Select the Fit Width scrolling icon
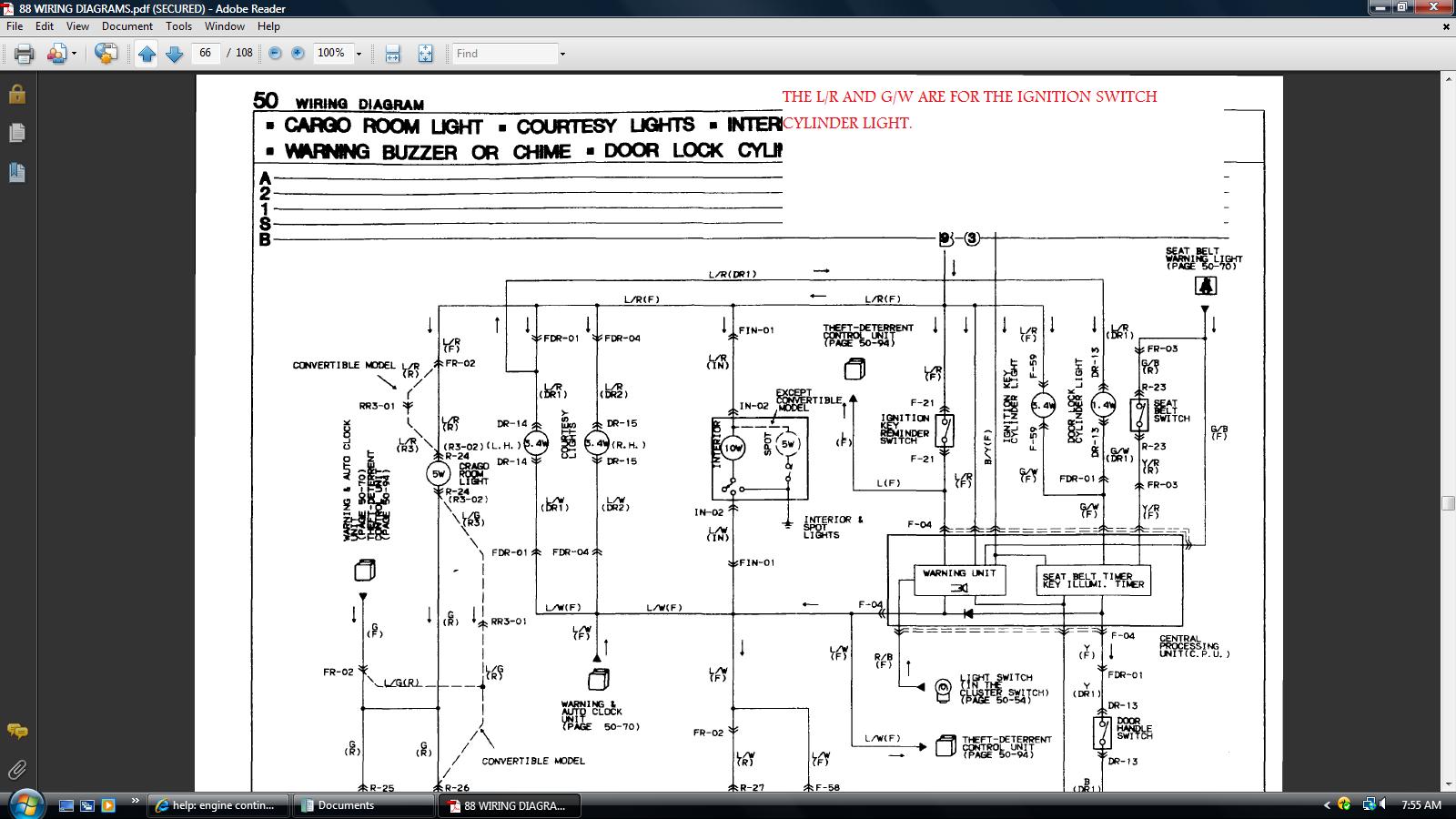Screen dimensions: 1456x819 [x=392, y=54]
